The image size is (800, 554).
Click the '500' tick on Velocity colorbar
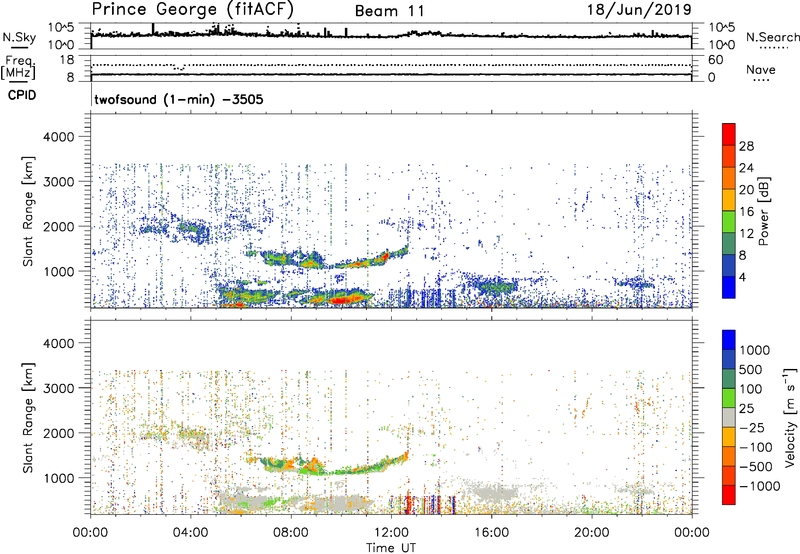tap(751, 369)
